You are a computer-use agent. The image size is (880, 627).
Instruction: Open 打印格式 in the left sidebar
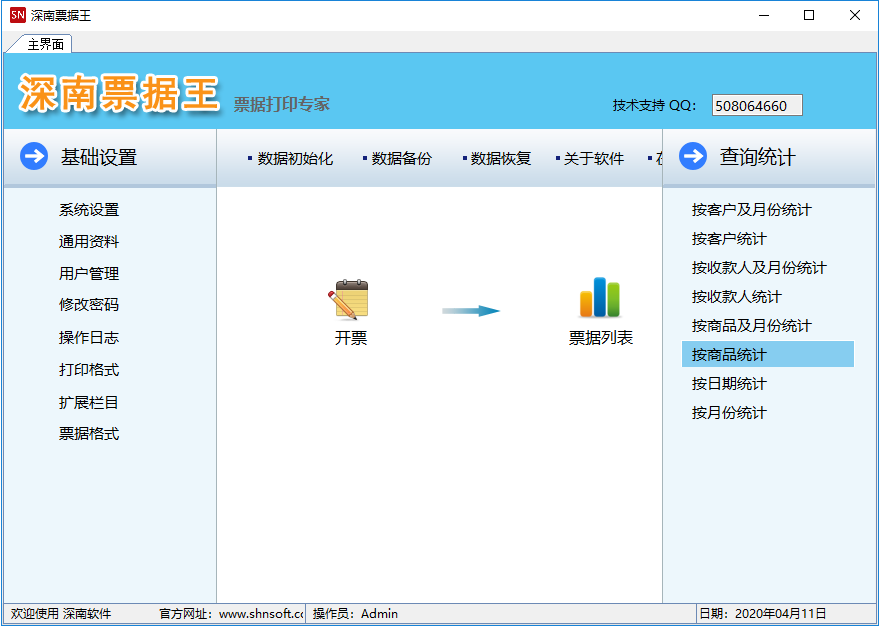click(x=89, y=370)
